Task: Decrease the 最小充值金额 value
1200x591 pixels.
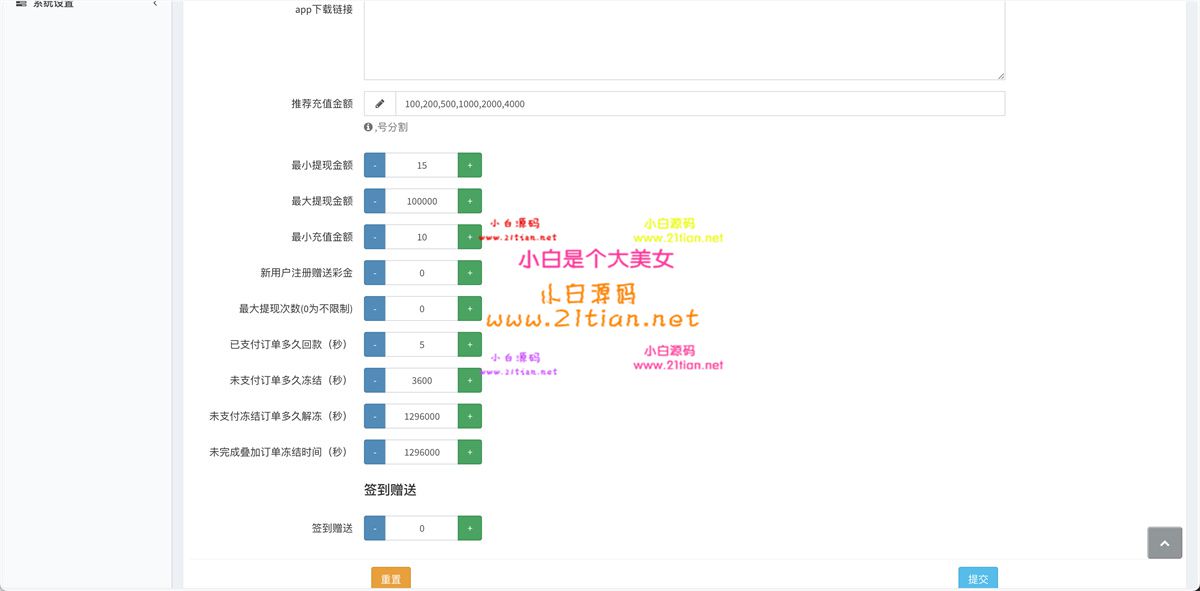Action: pyautogui.click(x=375, y=237)
